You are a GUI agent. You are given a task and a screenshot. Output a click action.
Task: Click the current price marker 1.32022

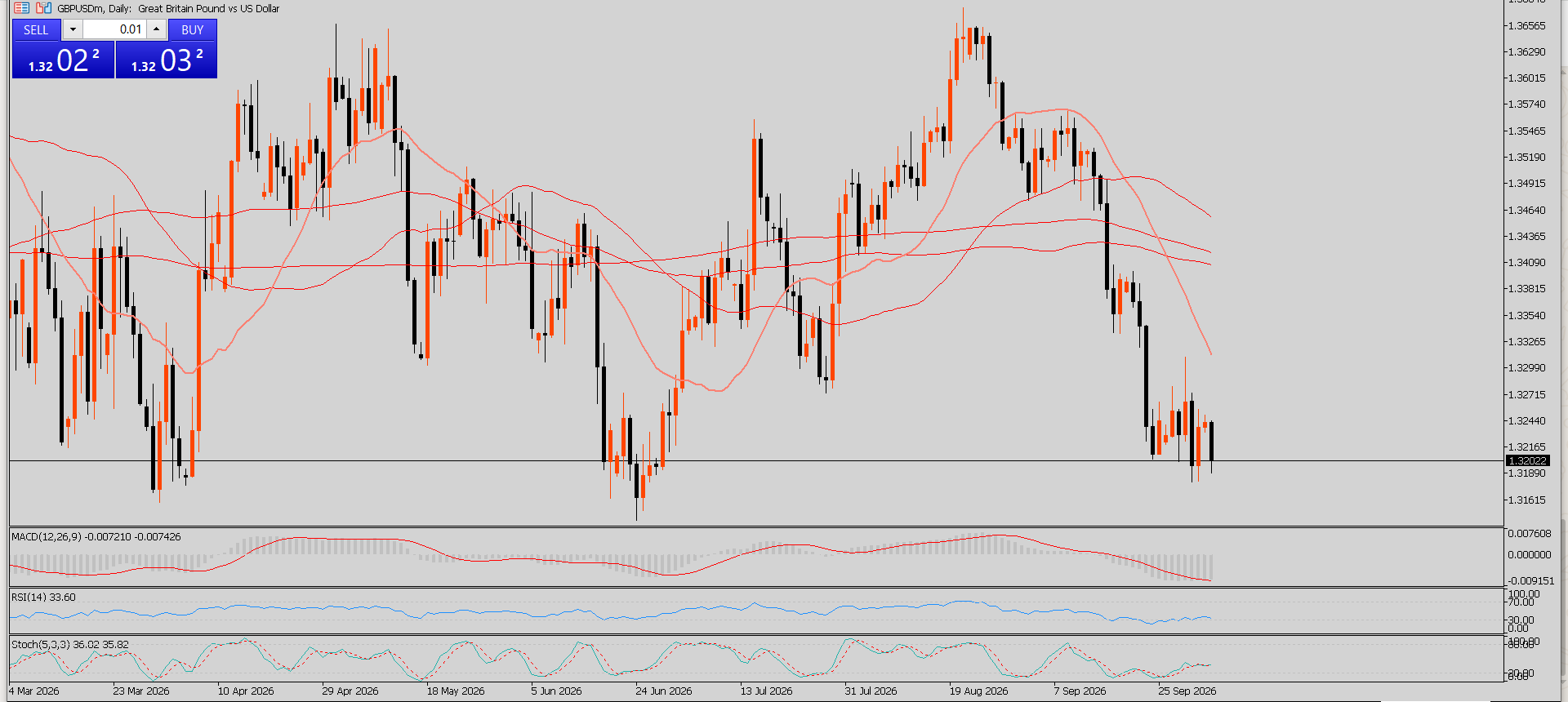1527,460
